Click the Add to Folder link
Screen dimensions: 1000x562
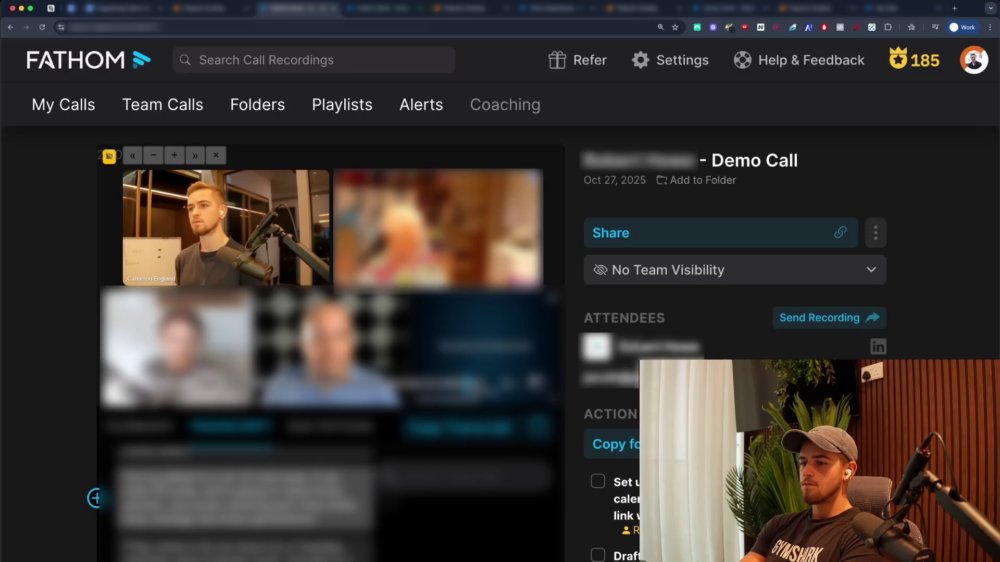696,181
